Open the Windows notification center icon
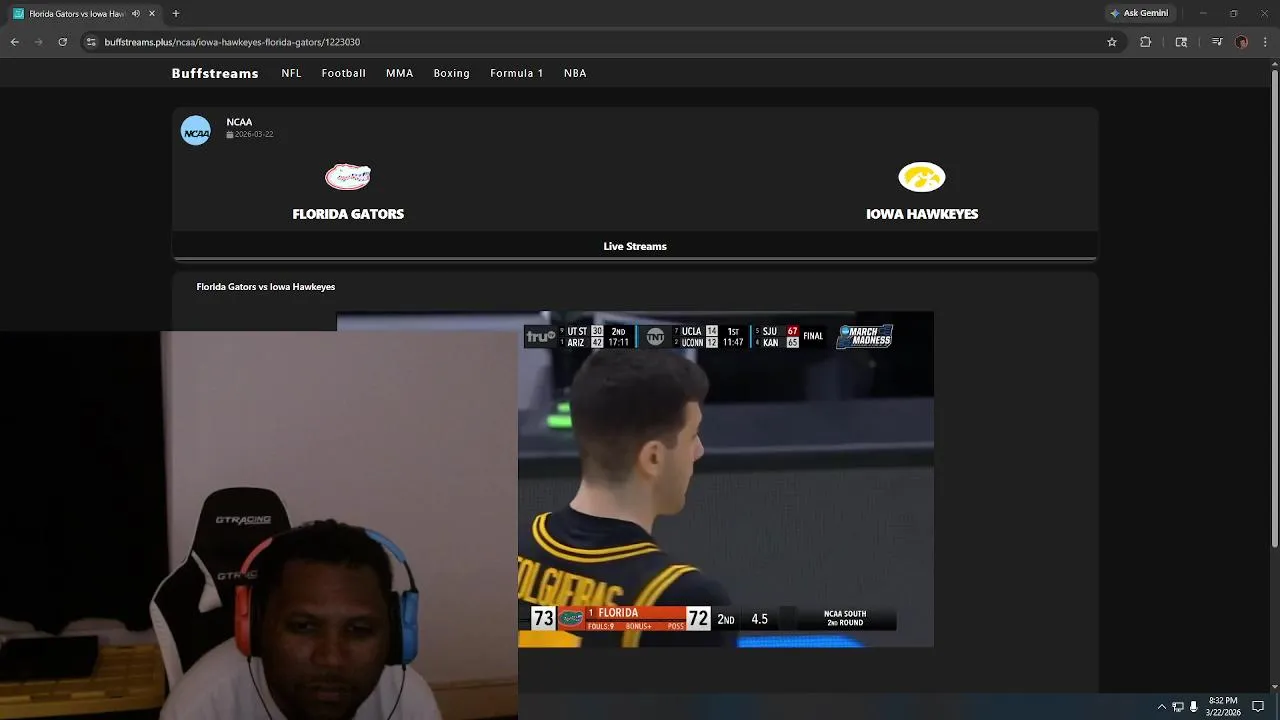The width and height of the screenshot is (1280, 720). (1258, 707)
